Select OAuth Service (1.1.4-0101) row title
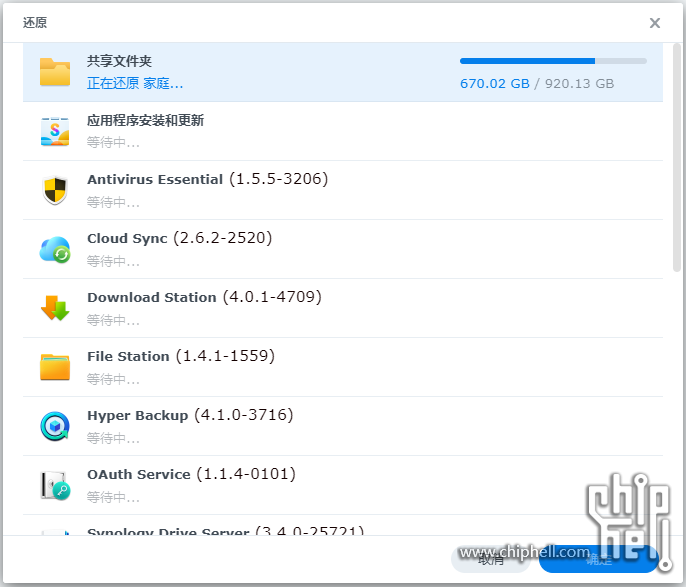This screenshot has height=587, width=686. click(x=191, y=475)
